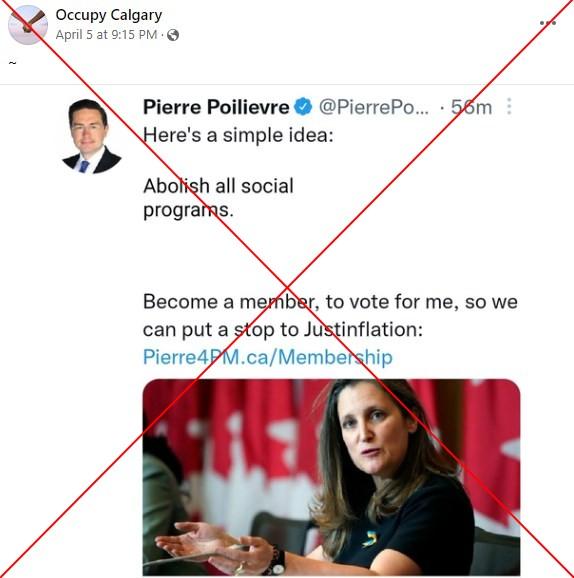Click the April 5 at 9:15 PM timestamp

coord(107,35)
